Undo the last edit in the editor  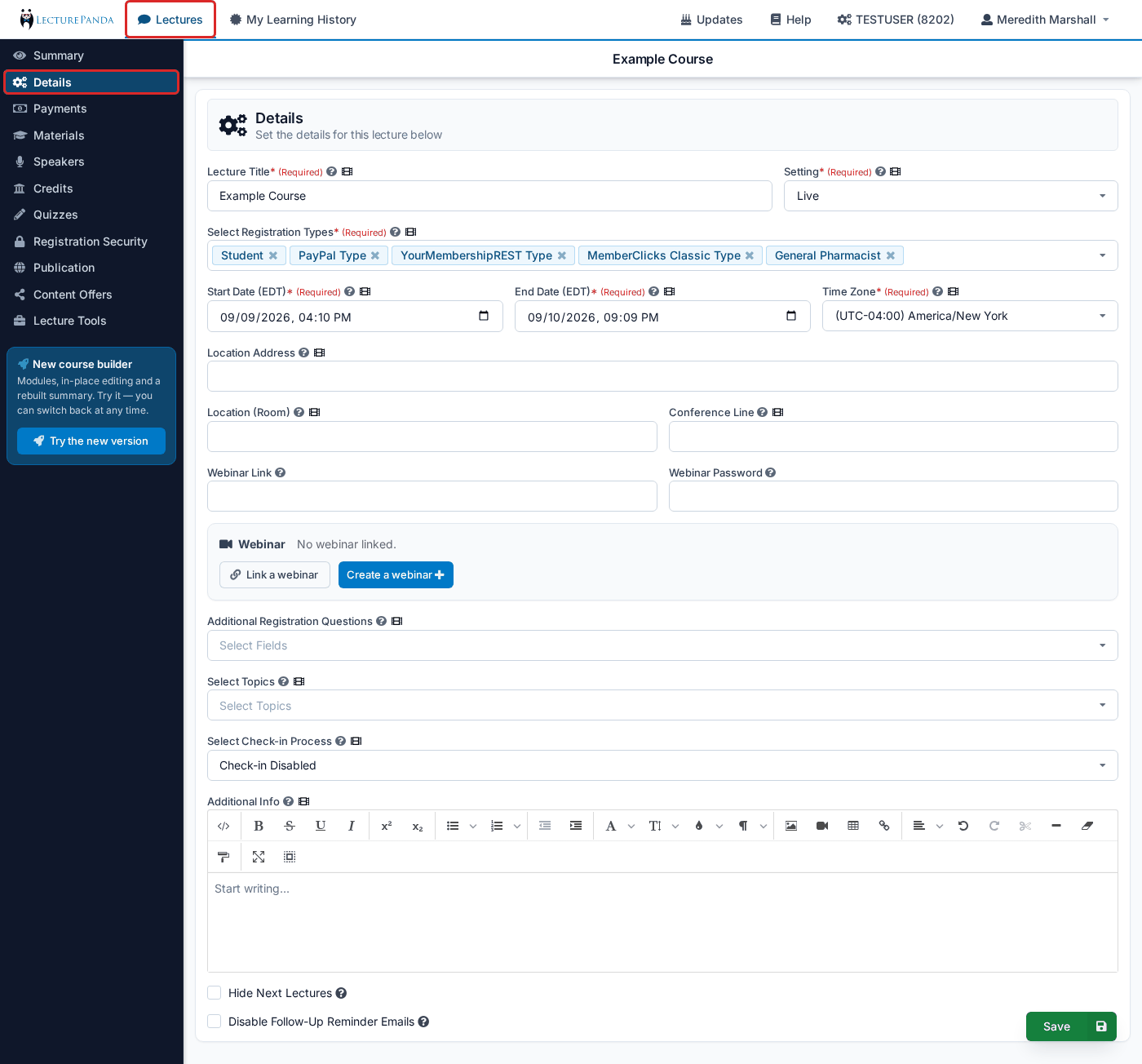[x=963, y=826]
